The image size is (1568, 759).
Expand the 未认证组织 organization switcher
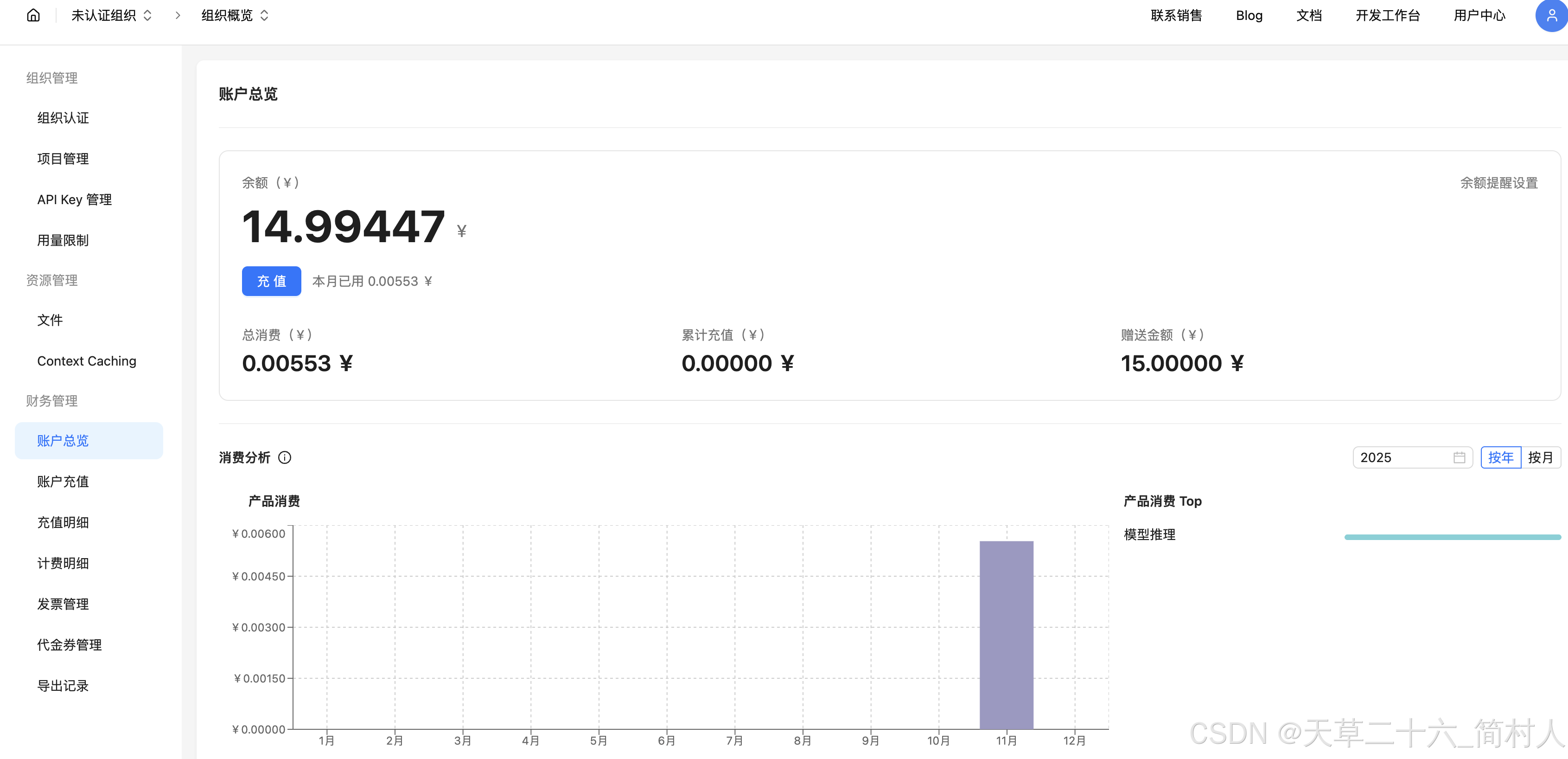coord(111,15)
